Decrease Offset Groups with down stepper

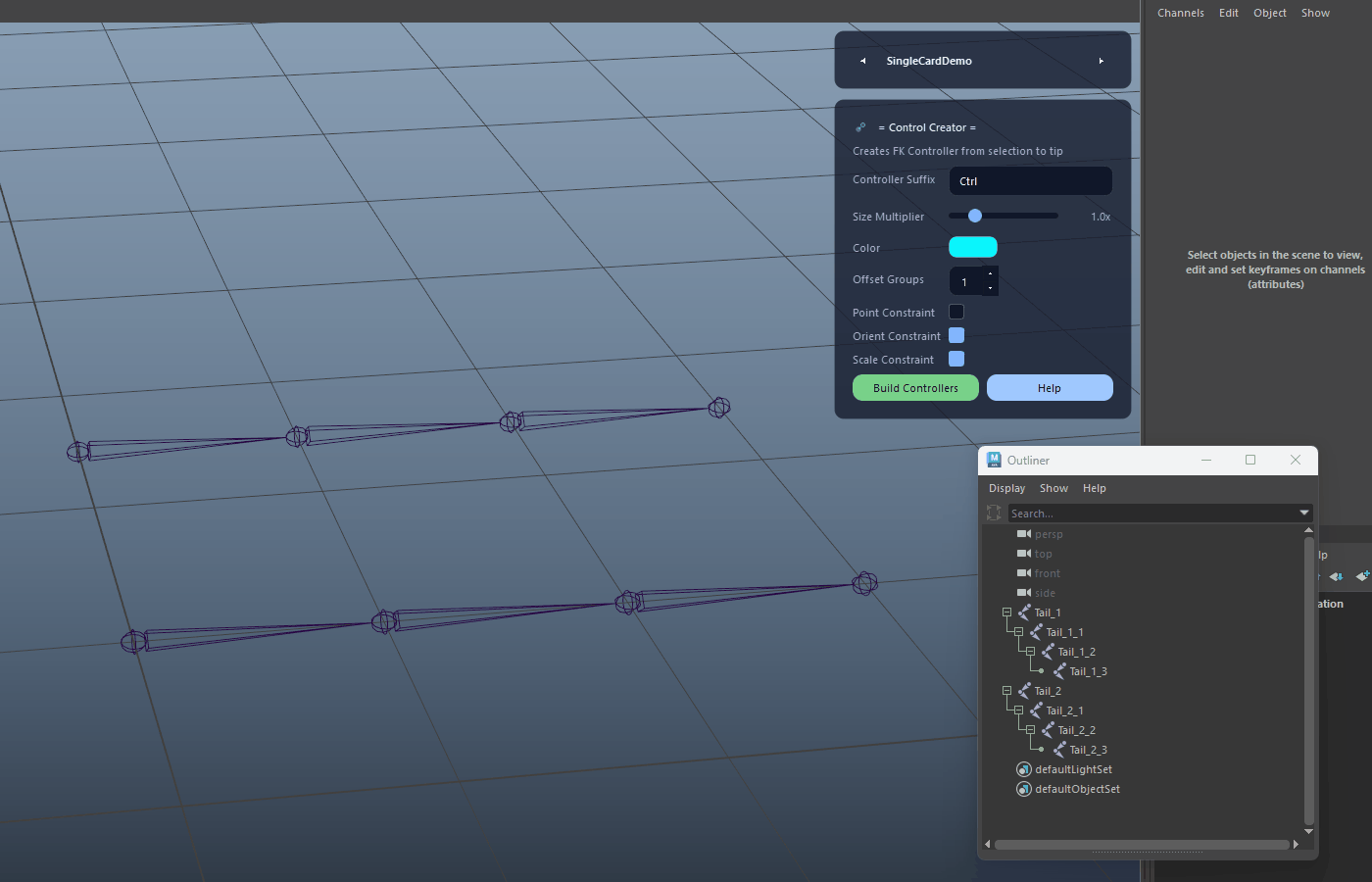[991, 288]
